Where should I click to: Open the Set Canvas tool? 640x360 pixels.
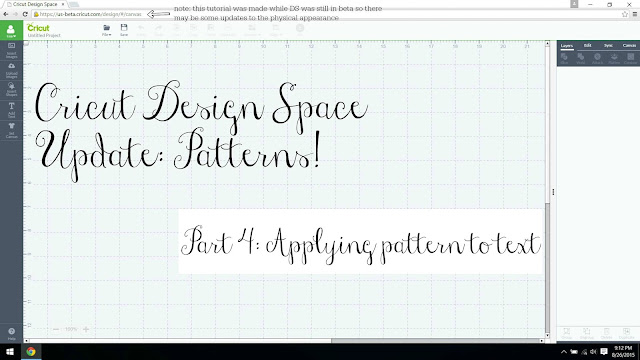click(11, 130)
